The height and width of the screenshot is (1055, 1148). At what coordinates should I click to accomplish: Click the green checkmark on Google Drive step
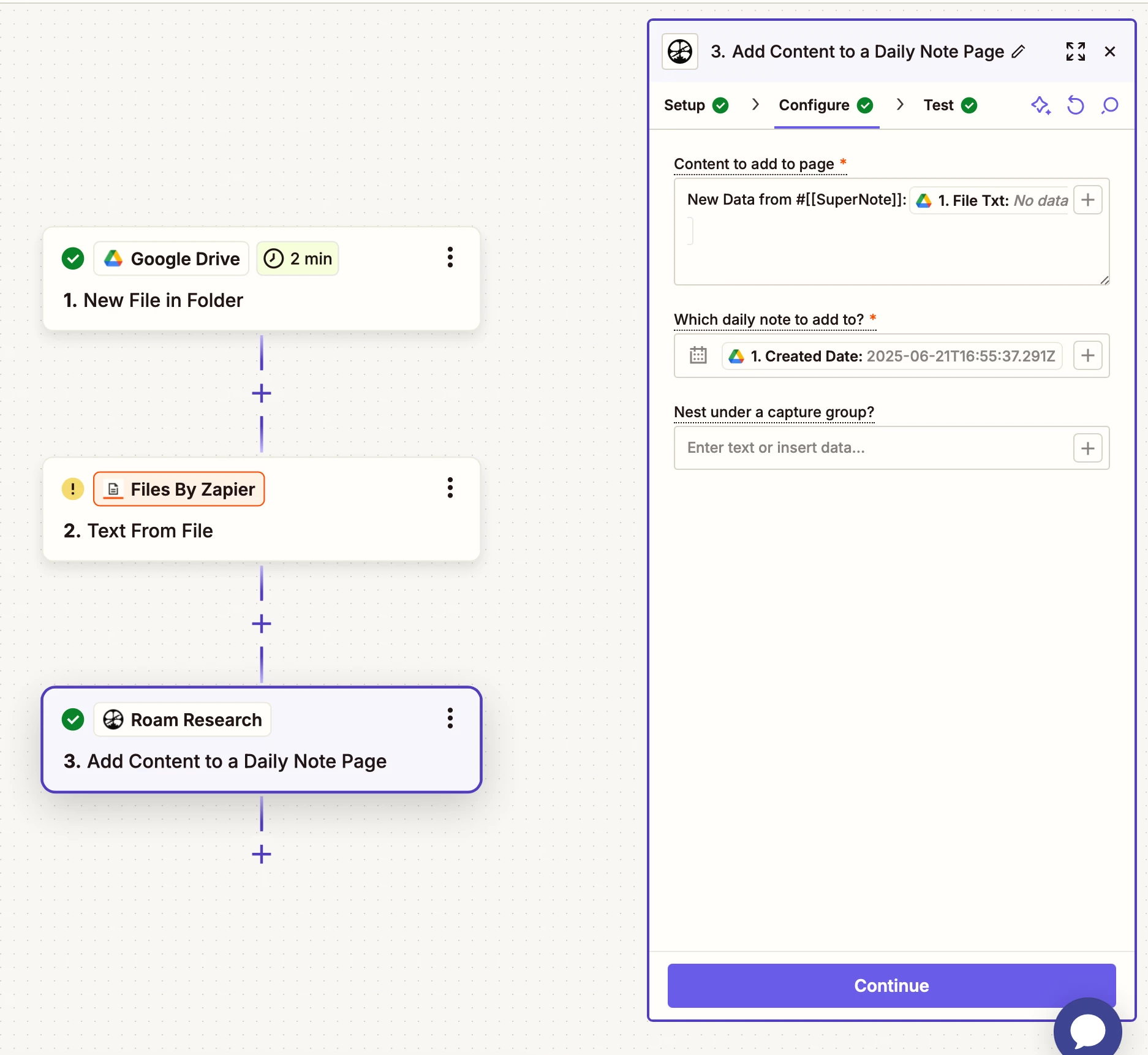pos(73,259)
